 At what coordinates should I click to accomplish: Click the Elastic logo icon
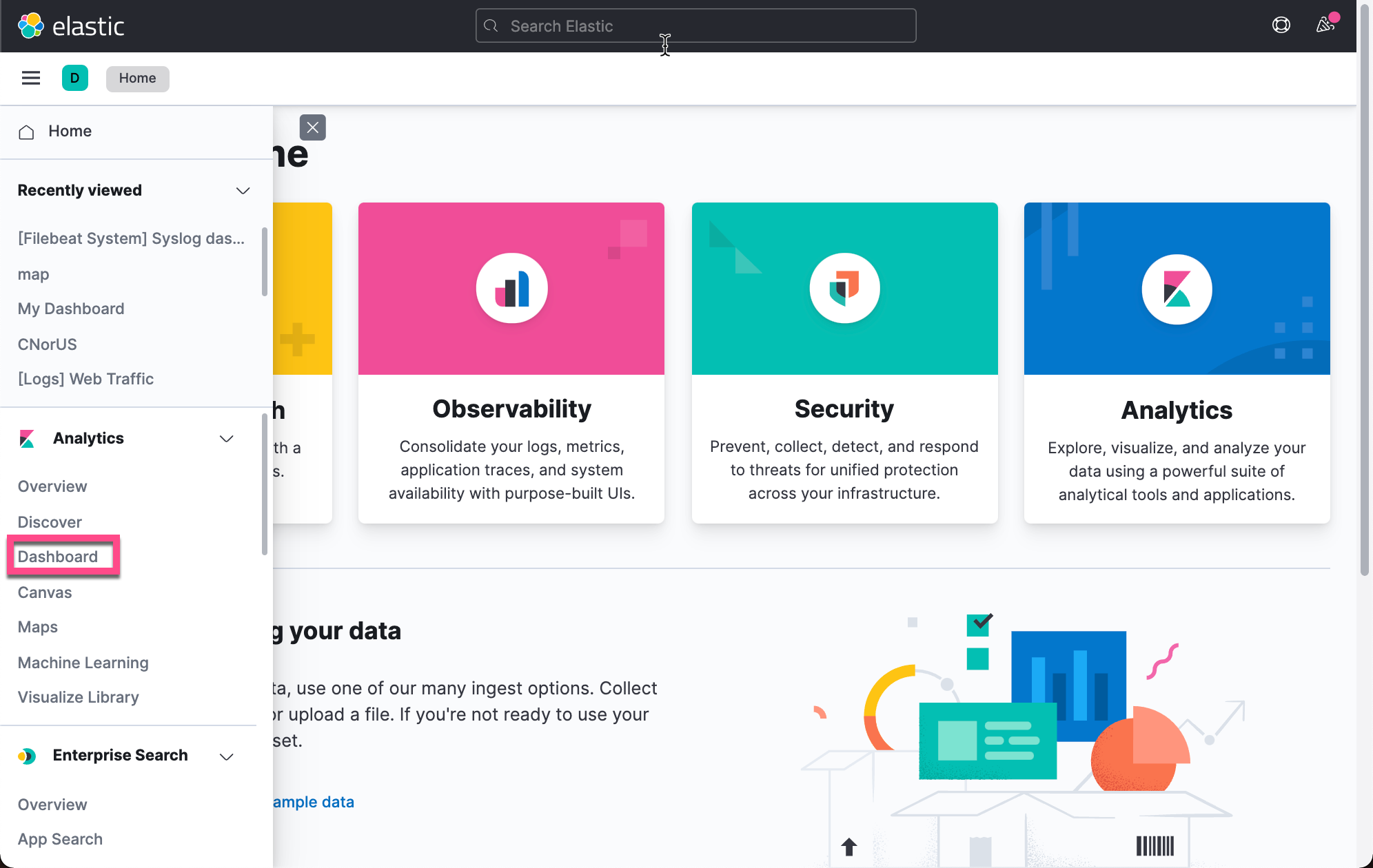(x=31, y=26)
